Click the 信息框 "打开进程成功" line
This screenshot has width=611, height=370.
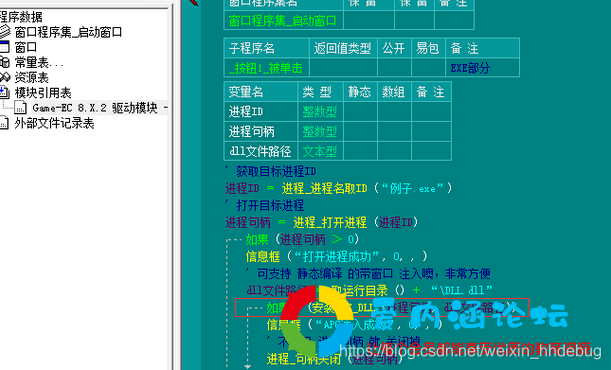coord(336,256)
